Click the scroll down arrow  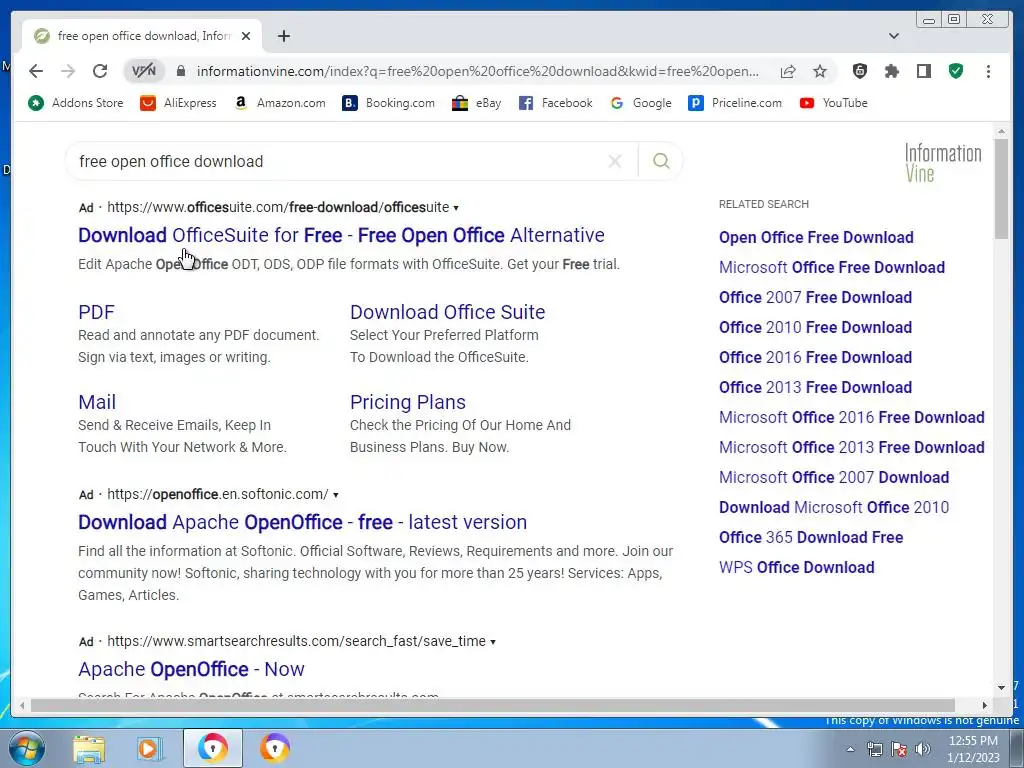click(1001, 688)
